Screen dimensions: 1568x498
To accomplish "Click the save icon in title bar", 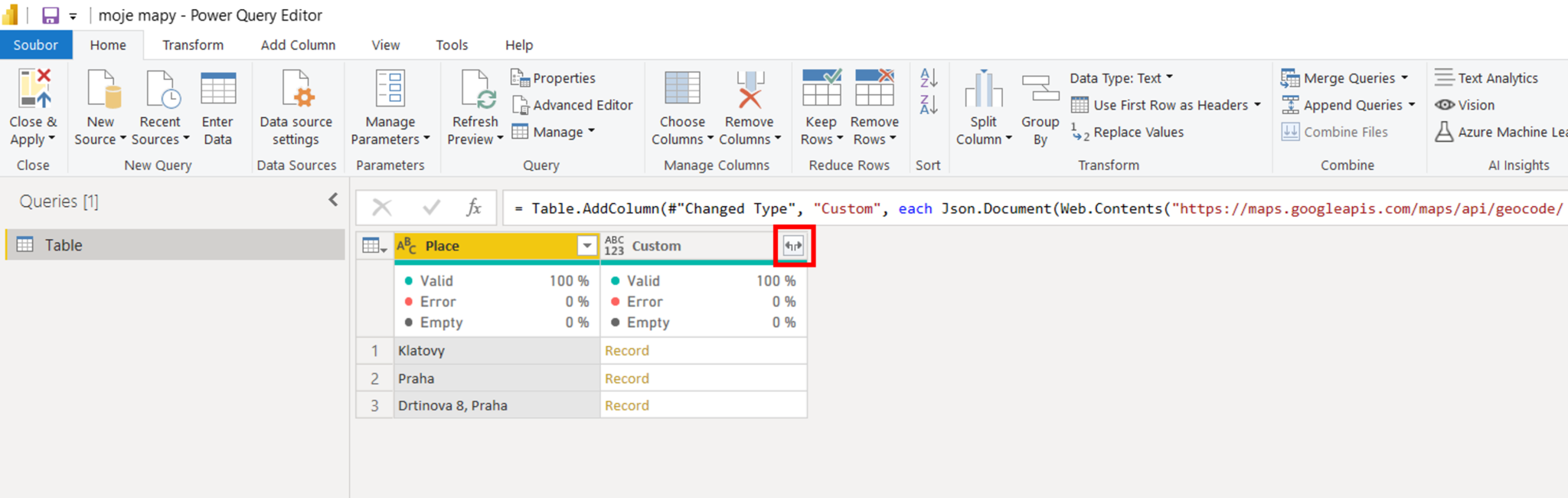I will [x=51, y=15].
